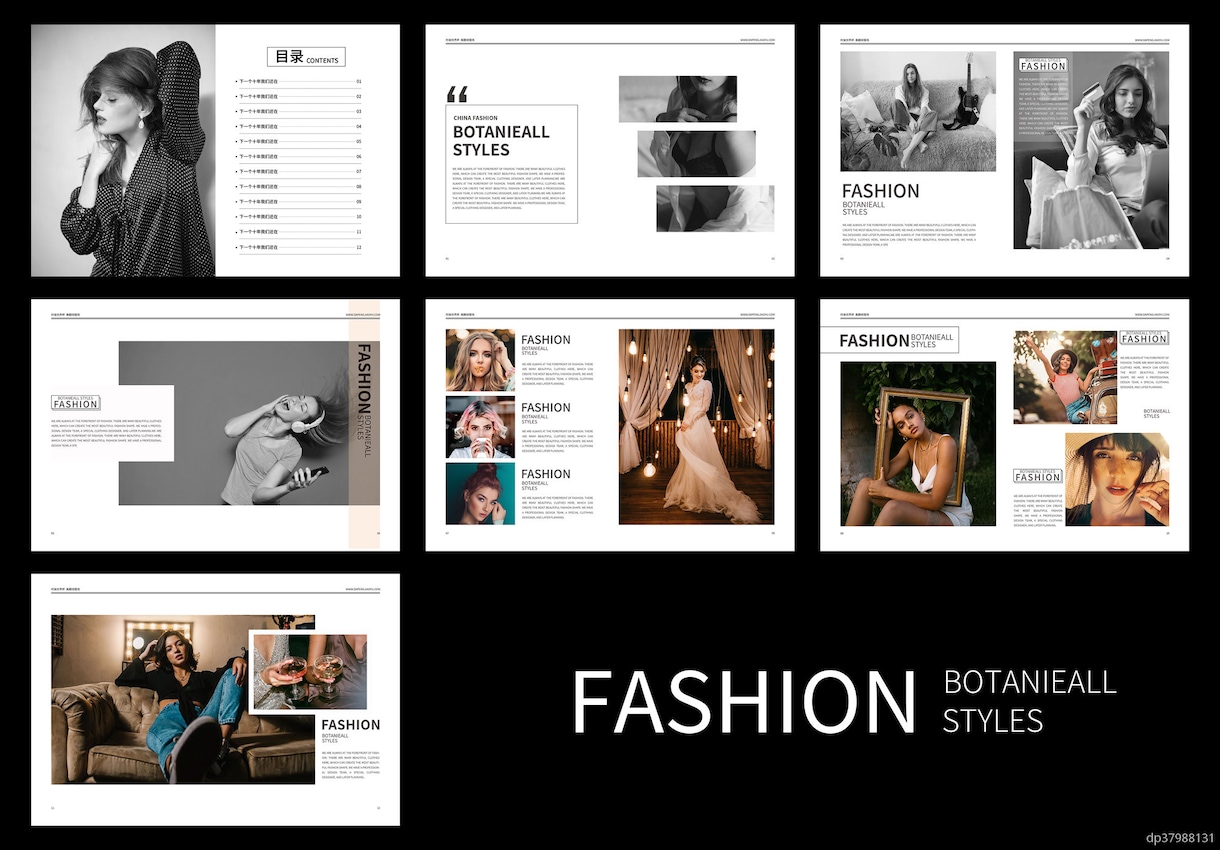Click contents entry numbered 07
This screenshot has height=850, width=1220.
(x=299, y=172)
